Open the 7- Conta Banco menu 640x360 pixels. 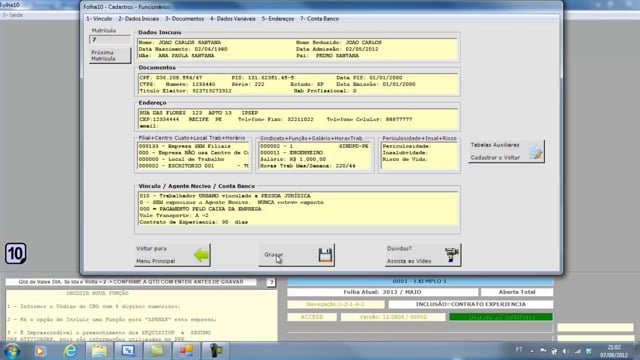pyautogui.click(x=320, y=19)
